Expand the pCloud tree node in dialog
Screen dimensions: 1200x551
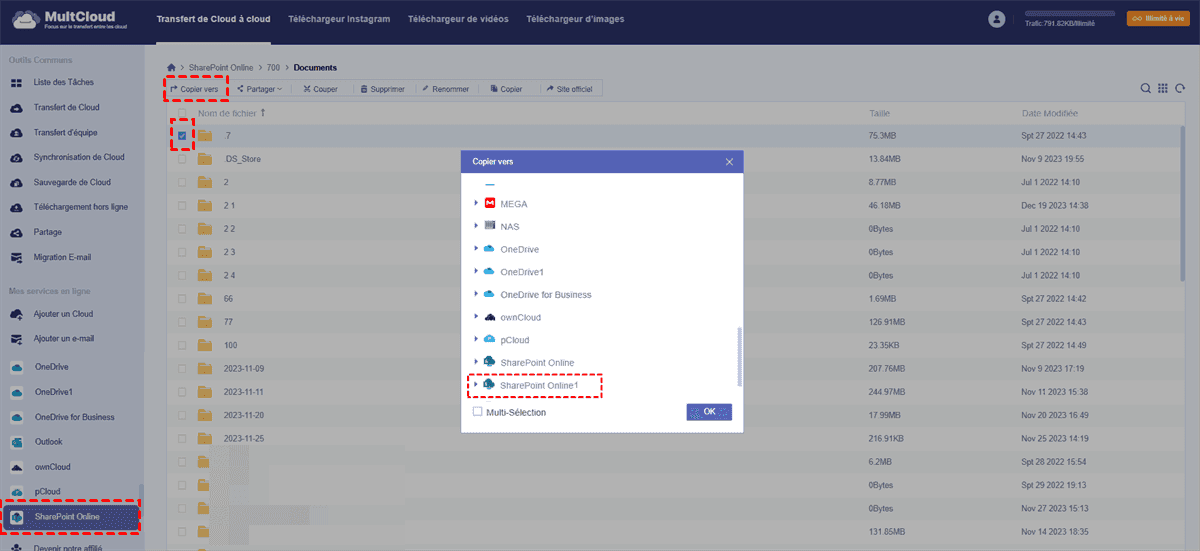point(476,340)
